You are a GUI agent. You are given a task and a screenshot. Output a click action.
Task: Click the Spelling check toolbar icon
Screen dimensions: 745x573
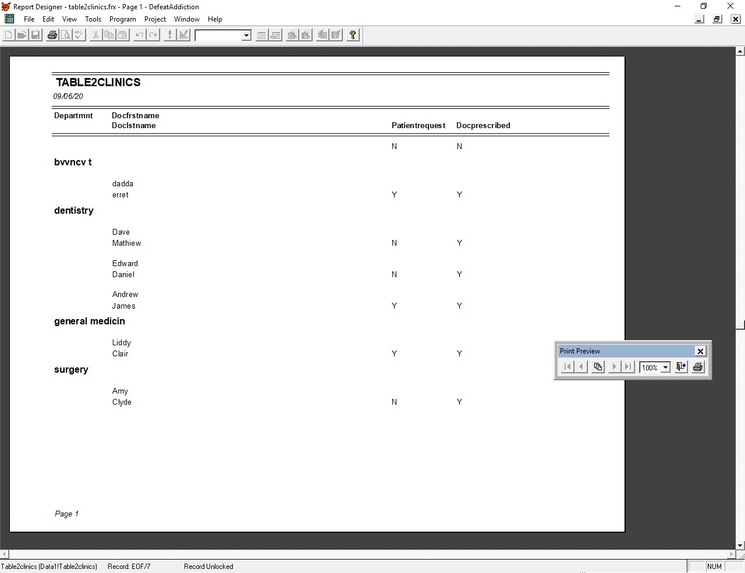pyautogui.click(x=79, y=35)
